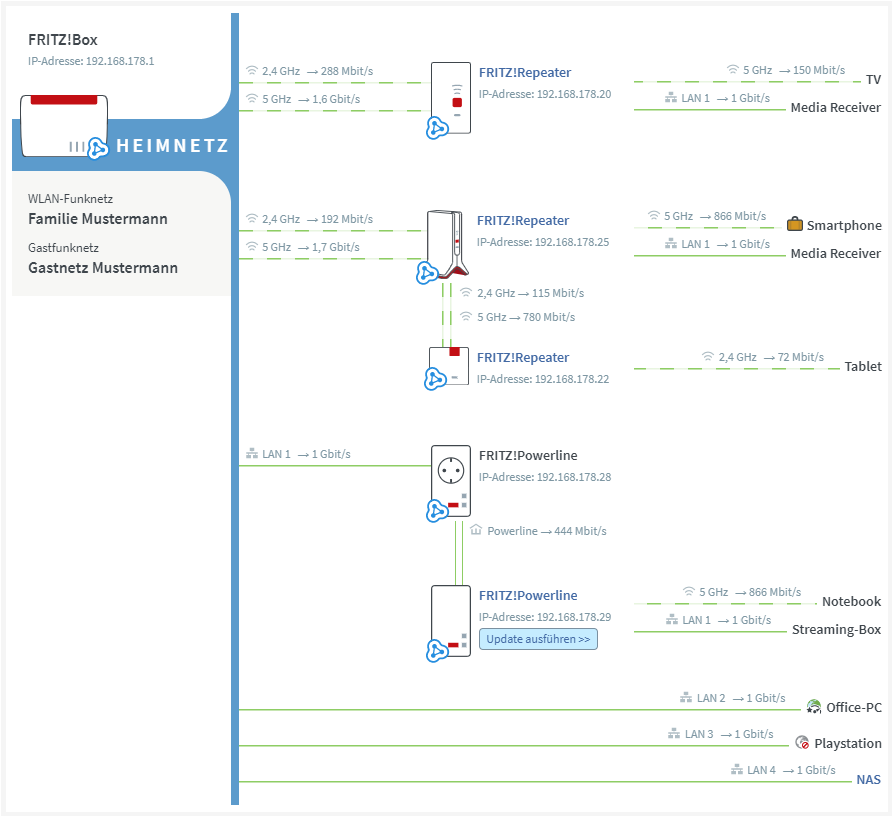Click the Mesh badge on repeater 192.168.178.25
The width and height of the screenshot is (892, 816).
tap(427, 273)
